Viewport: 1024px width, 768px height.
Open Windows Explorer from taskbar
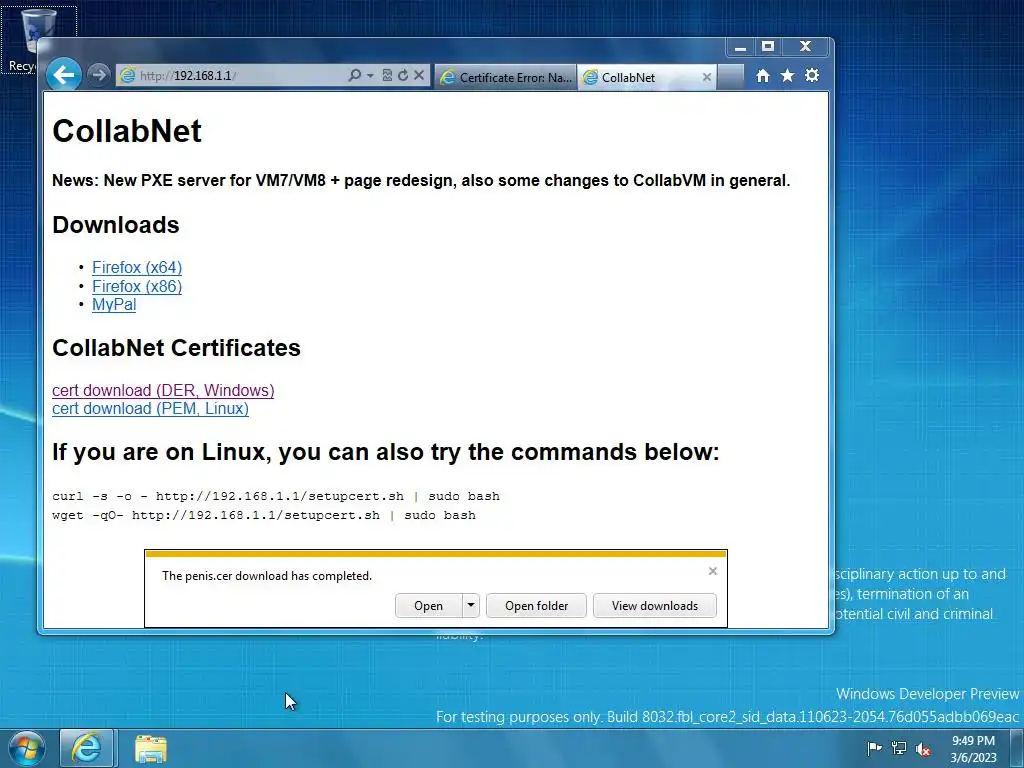[x=151, y=748]
